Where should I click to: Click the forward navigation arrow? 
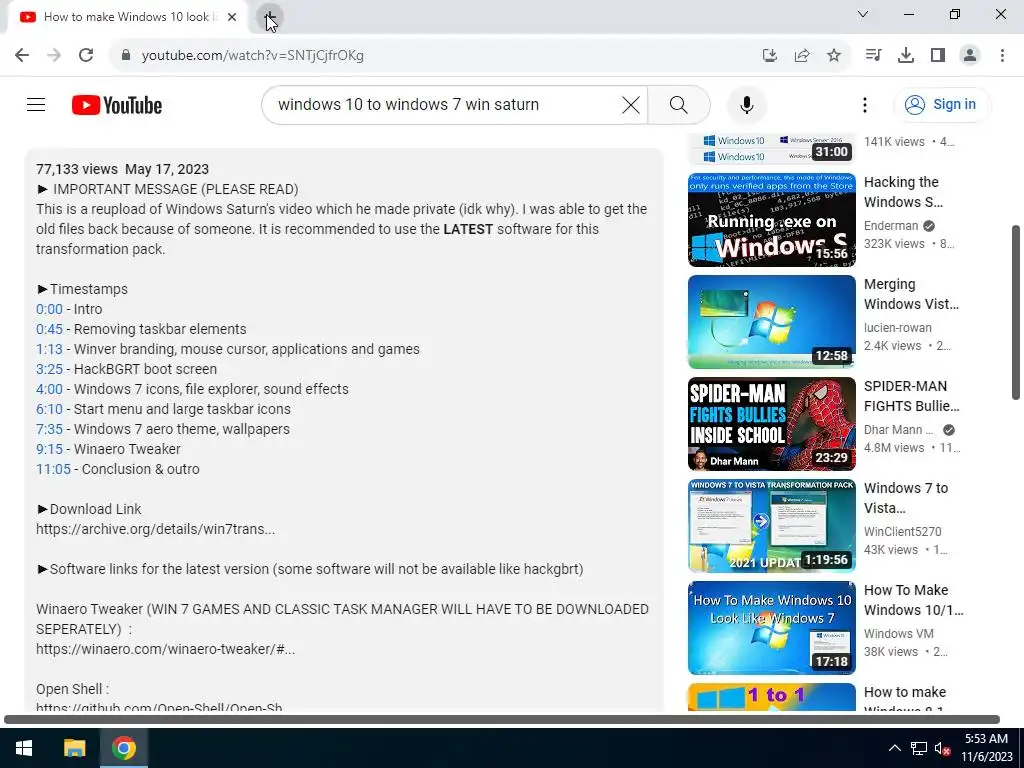coord(54,55)
